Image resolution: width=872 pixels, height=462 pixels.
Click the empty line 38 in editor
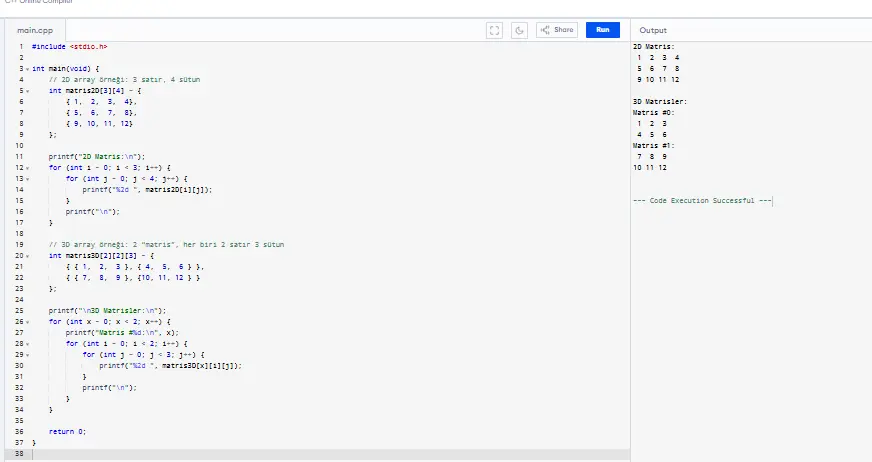pos(300,453)
